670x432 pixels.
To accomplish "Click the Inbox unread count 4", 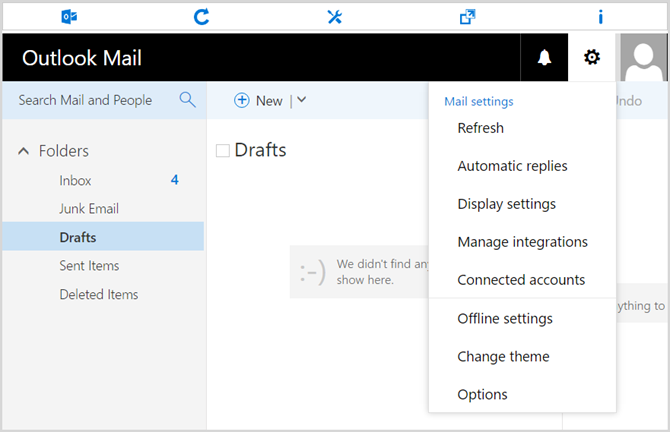I will coord(174,180).
